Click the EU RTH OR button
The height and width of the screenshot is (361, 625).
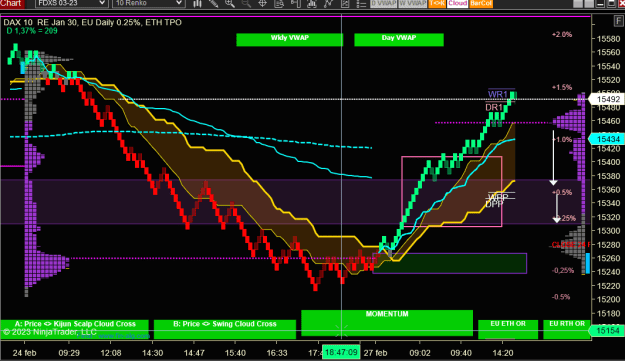tap(566, 329)
